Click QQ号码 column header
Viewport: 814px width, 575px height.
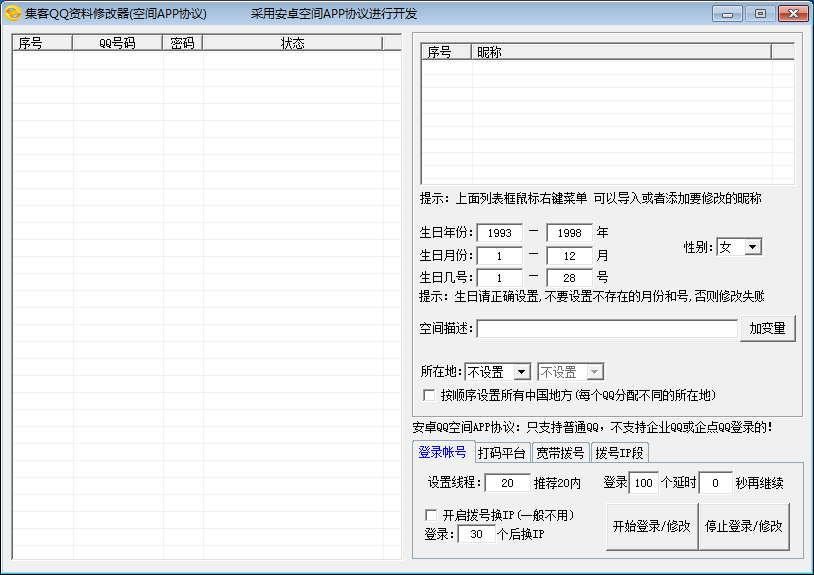point(117,43)
